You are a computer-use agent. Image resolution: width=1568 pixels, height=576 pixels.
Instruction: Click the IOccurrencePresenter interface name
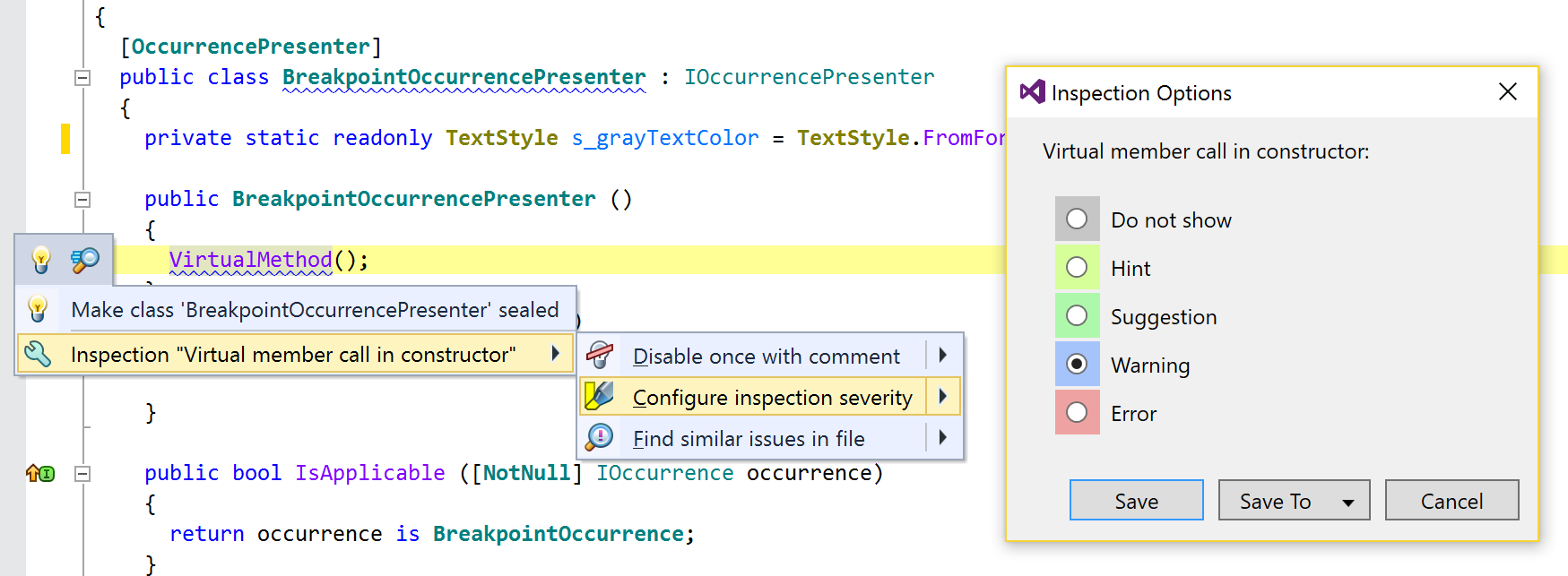(810, 77)
